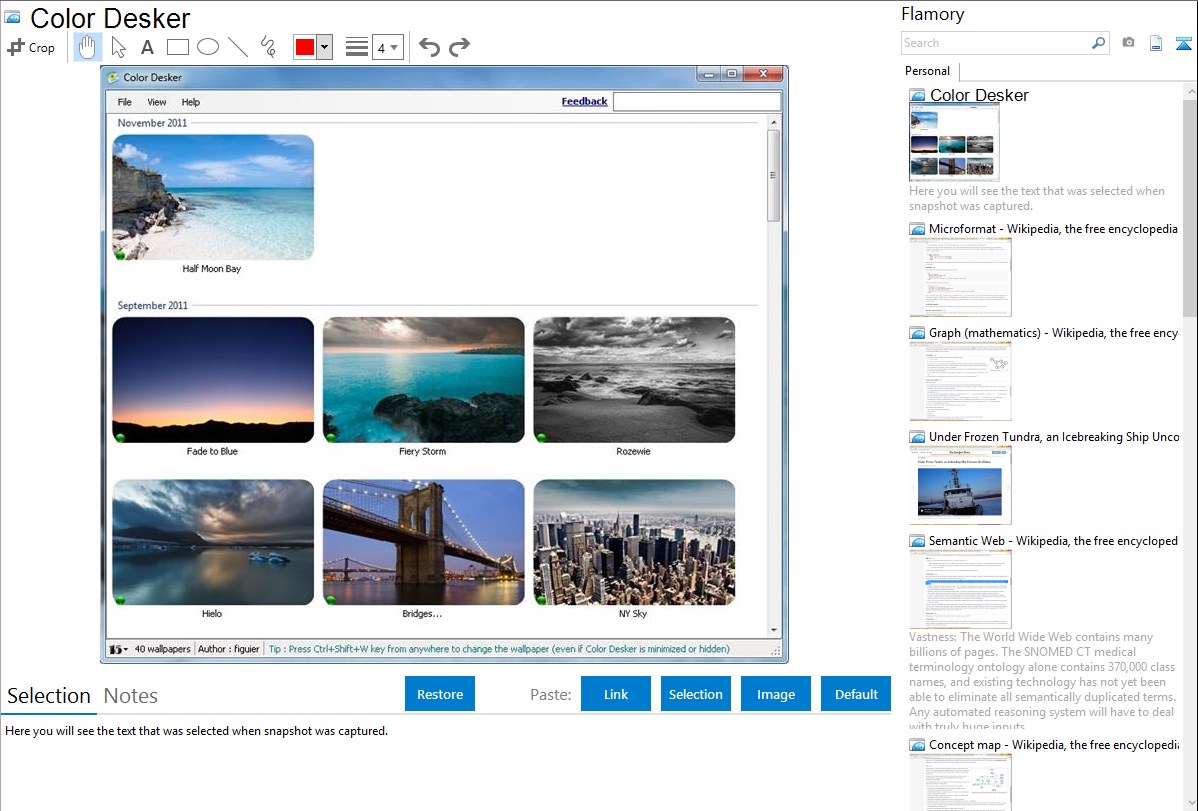Click the Microformat entry's snapshot icon

click(x=918, y=229)
